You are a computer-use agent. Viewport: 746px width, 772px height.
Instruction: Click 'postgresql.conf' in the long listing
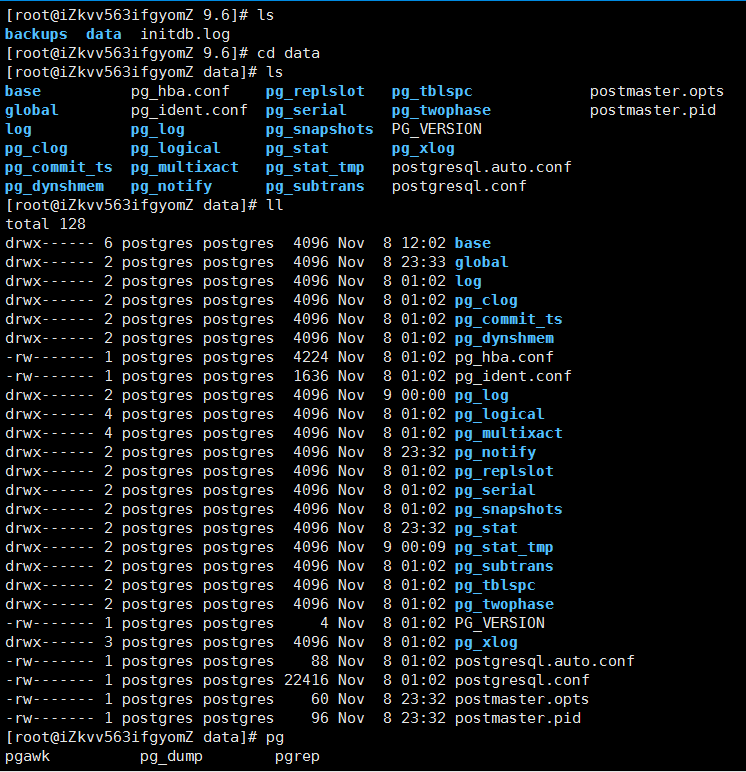522,680
